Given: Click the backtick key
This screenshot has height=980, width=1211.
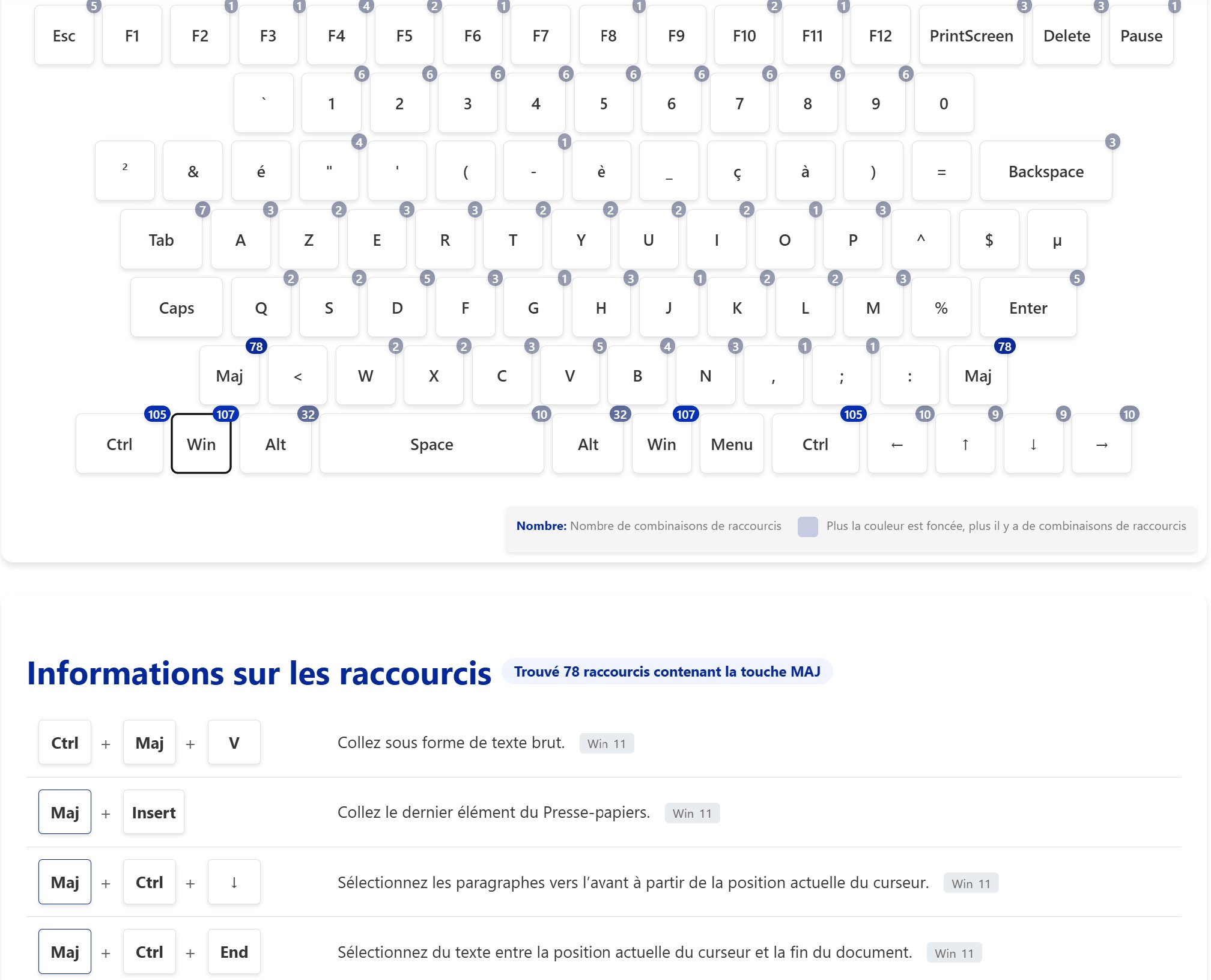Looking at the screenshot, I should (264, 103).
